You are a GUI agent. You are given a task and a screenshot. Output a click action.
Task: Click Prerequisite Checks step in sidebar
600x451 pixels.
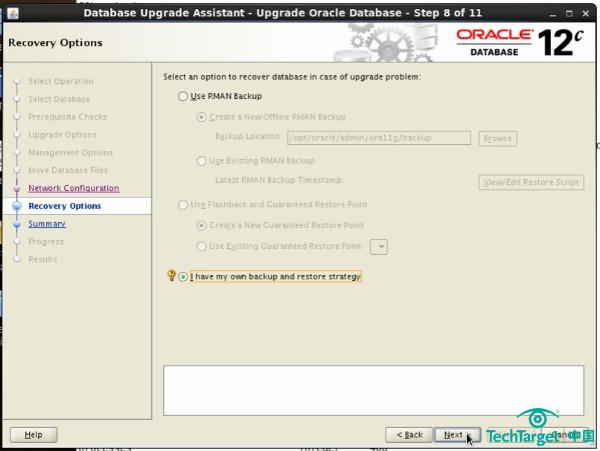click(x=67, y=117)
